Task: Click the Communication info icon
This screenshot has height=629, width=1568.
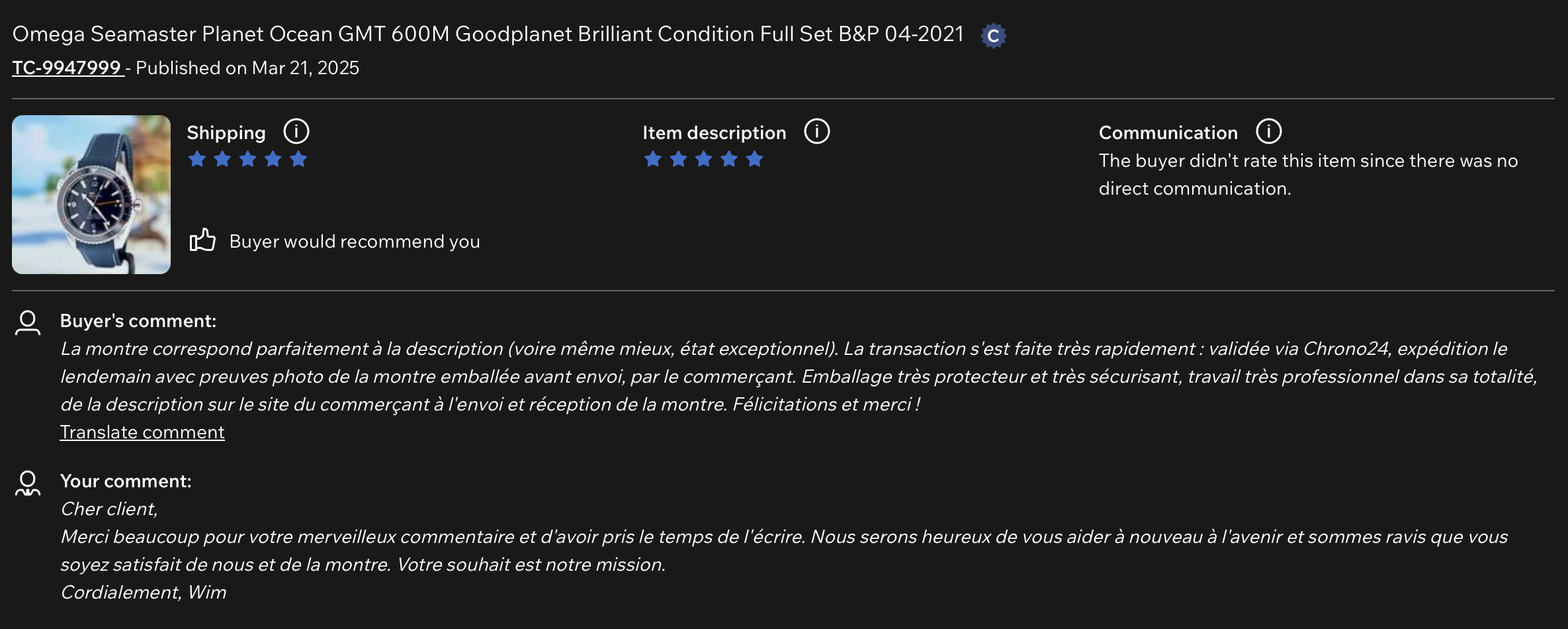Action: click(1269, 131)
